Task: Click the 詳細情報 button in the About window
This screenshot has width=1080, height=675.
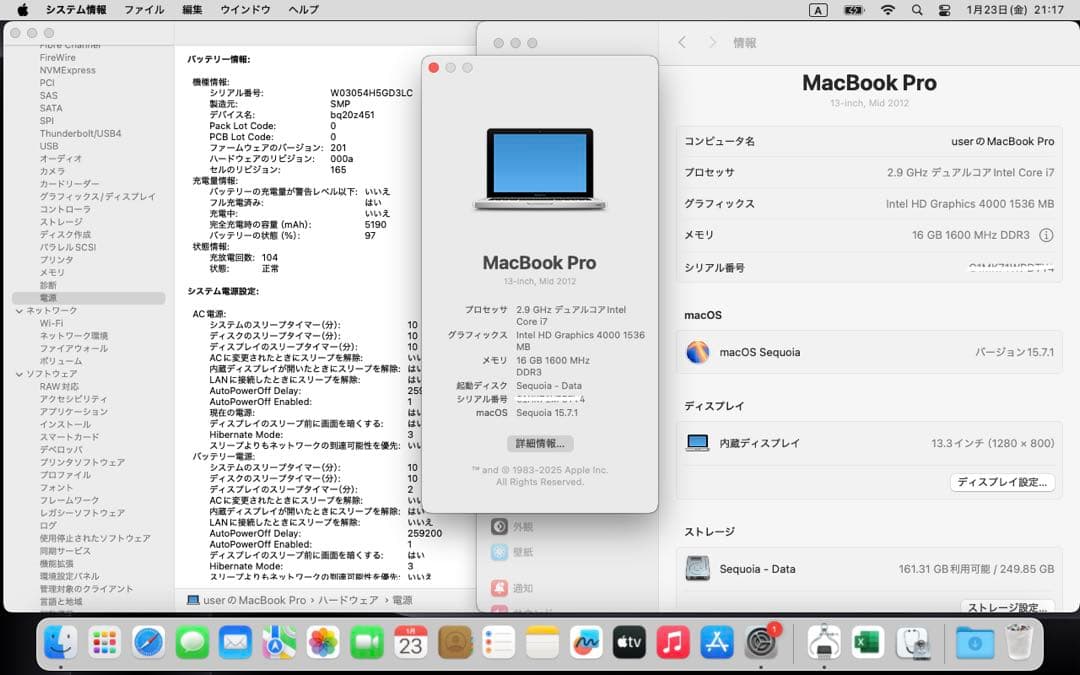Action: click(x=540, y=444)
